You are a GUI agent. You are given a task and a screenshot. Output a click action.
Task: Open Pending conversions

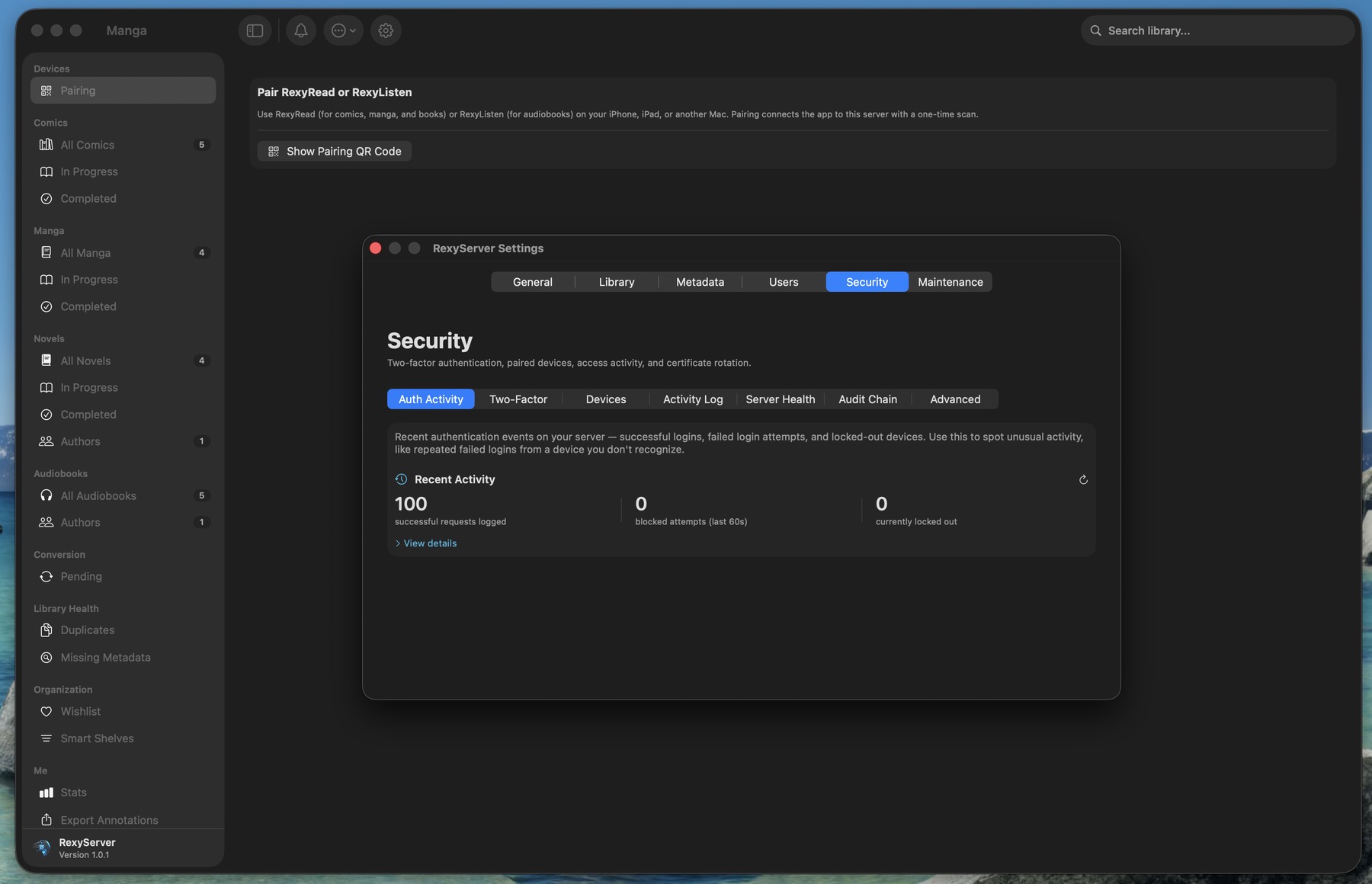point(123,577)
